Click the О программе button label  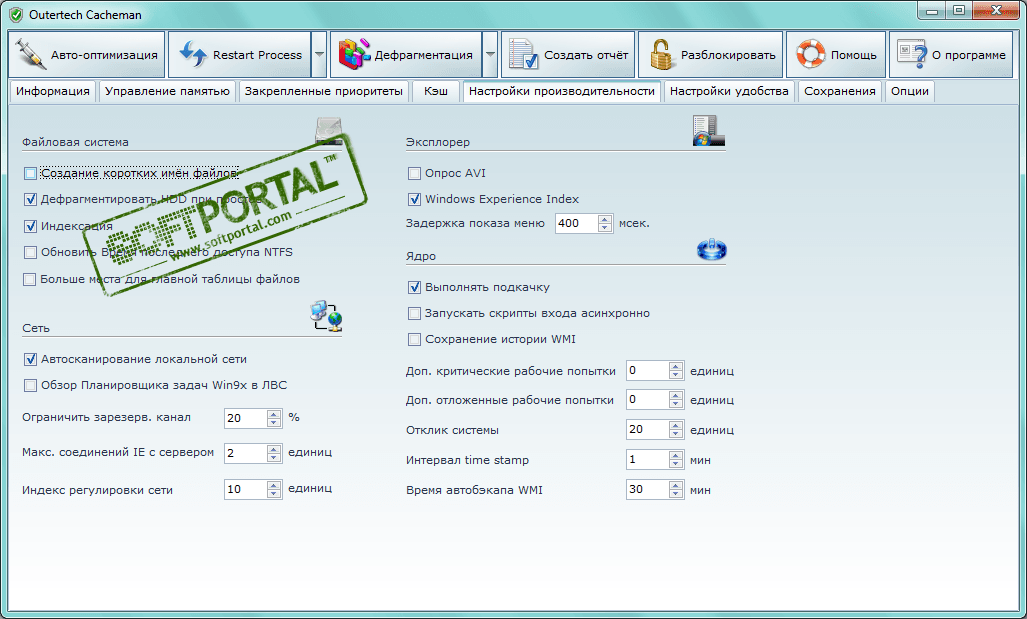(969, 55)
